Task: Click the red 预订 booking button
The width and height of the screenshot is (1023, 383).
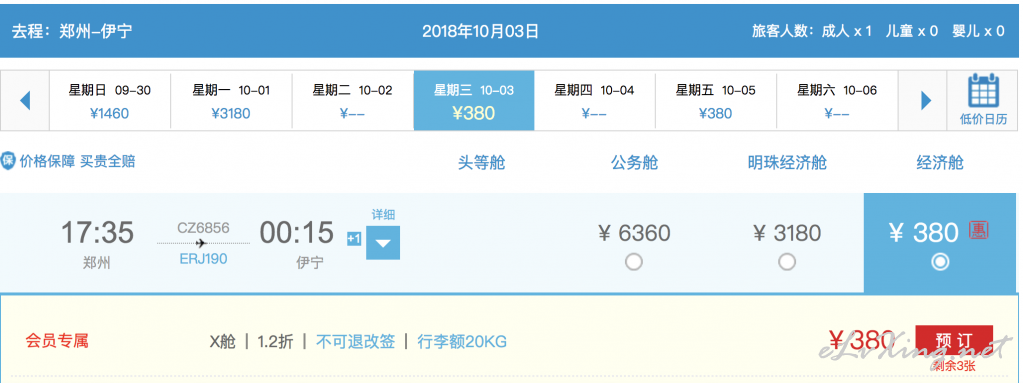Action: [x=954, y=341]
